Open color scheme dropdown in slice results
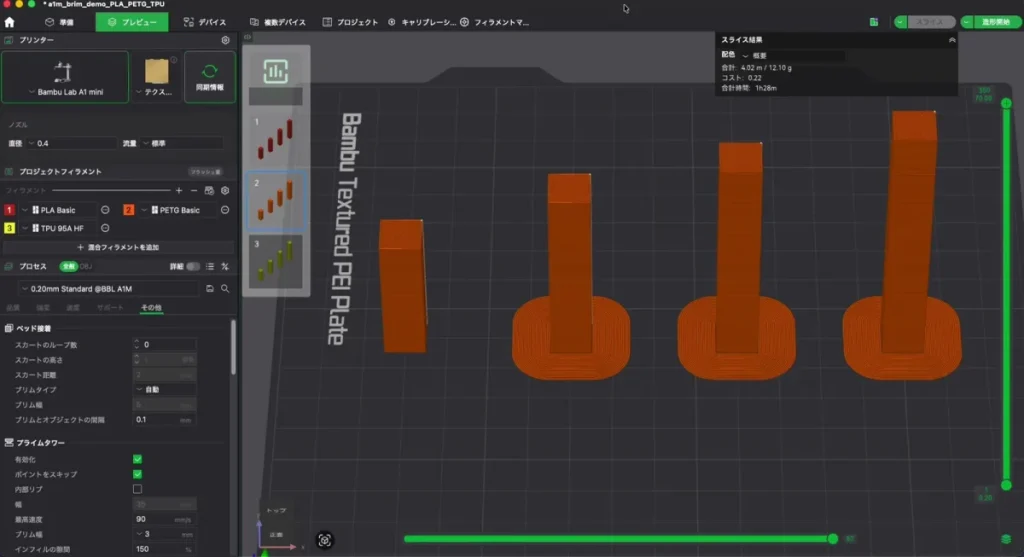This screenshot has height=557, width=1024. 792,56
